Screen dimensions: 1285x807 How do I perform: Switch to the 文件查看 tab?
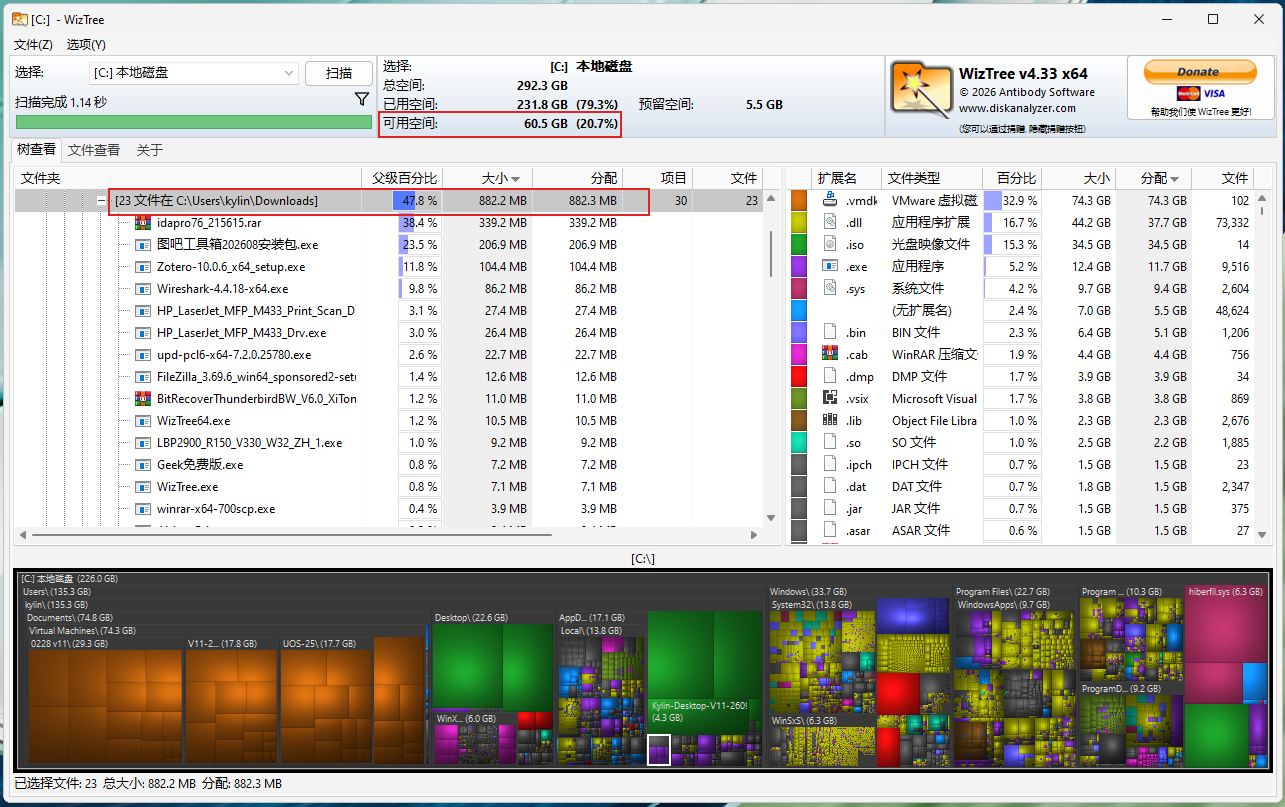pos(94,150)
